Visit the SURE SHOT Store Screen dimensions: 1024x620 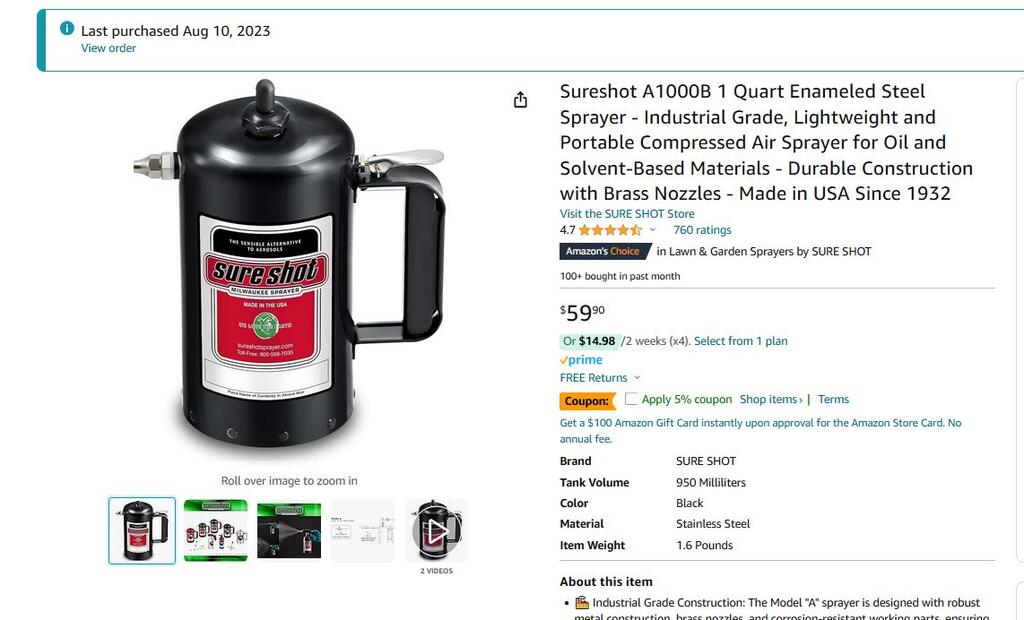pyautogui.click(x=627, y=214)
